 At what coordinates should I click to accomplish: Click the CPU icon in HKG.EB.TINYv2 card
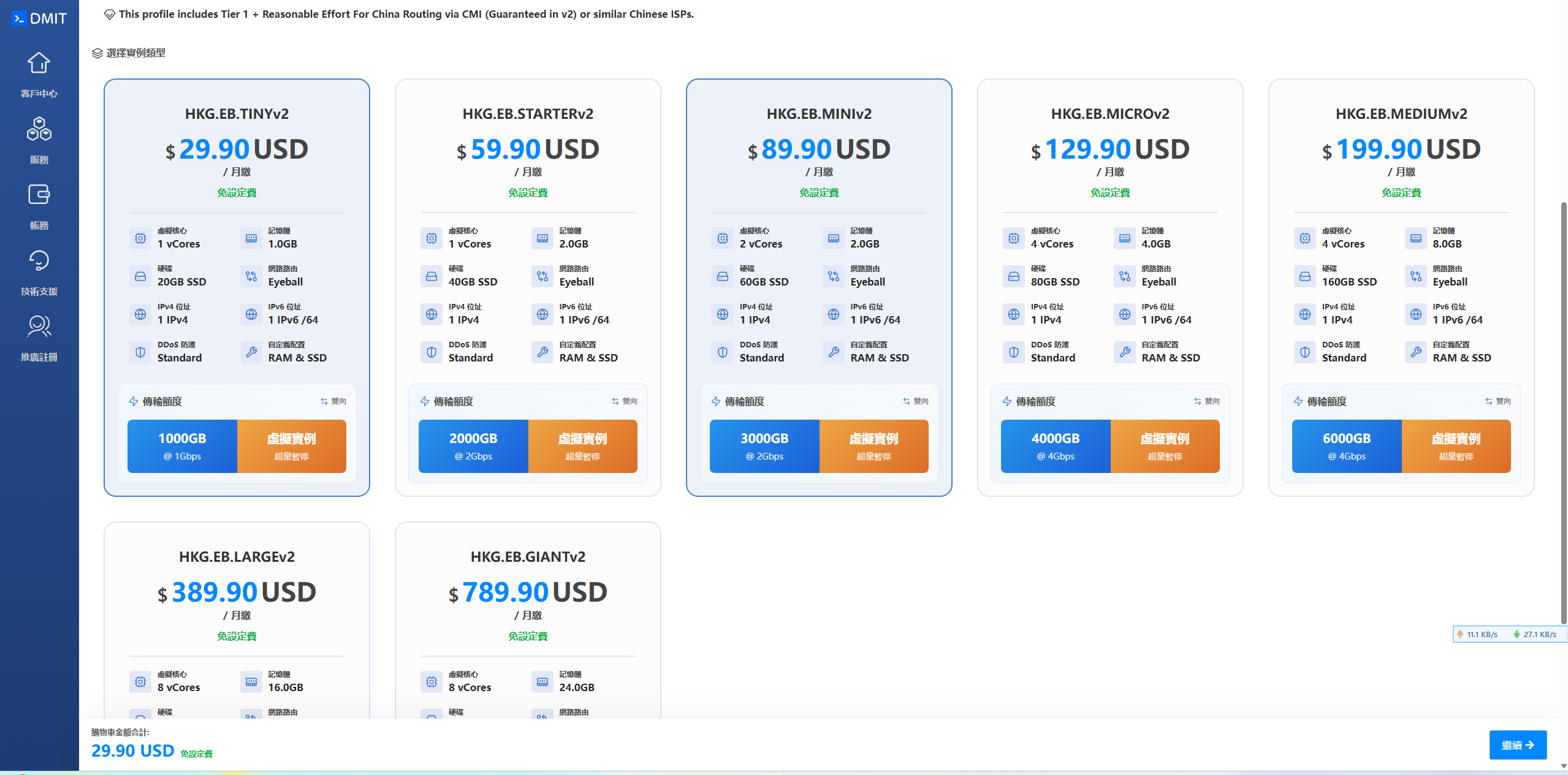[140, 238]
